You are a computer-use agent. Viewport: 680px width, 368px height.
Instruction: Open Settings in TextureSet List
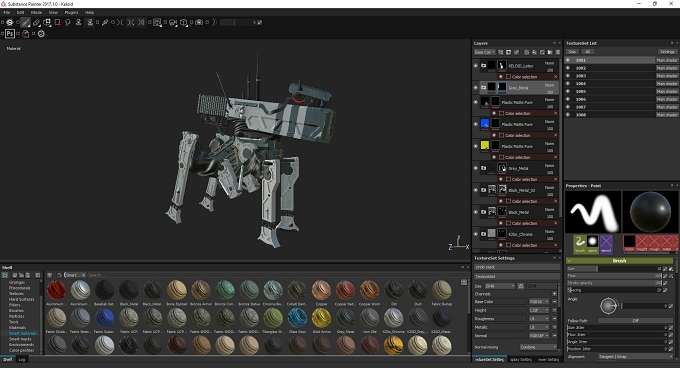click(x=667, y=52)
